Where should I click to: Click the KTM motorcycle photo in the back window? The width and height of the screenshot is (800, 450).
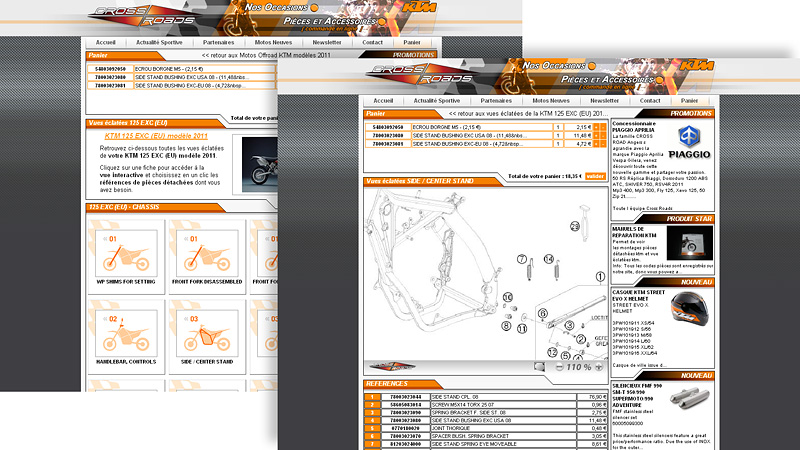(260, 164)
